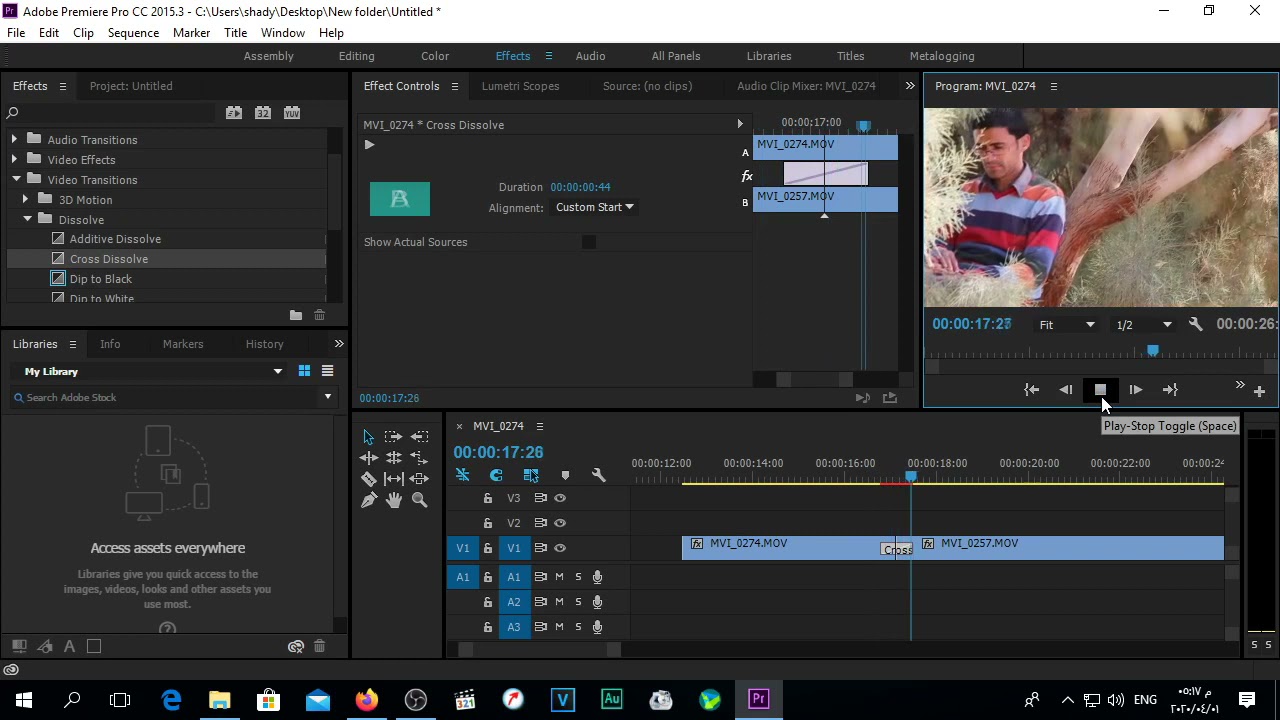Hide V1 track output

[x=560, y=548]
